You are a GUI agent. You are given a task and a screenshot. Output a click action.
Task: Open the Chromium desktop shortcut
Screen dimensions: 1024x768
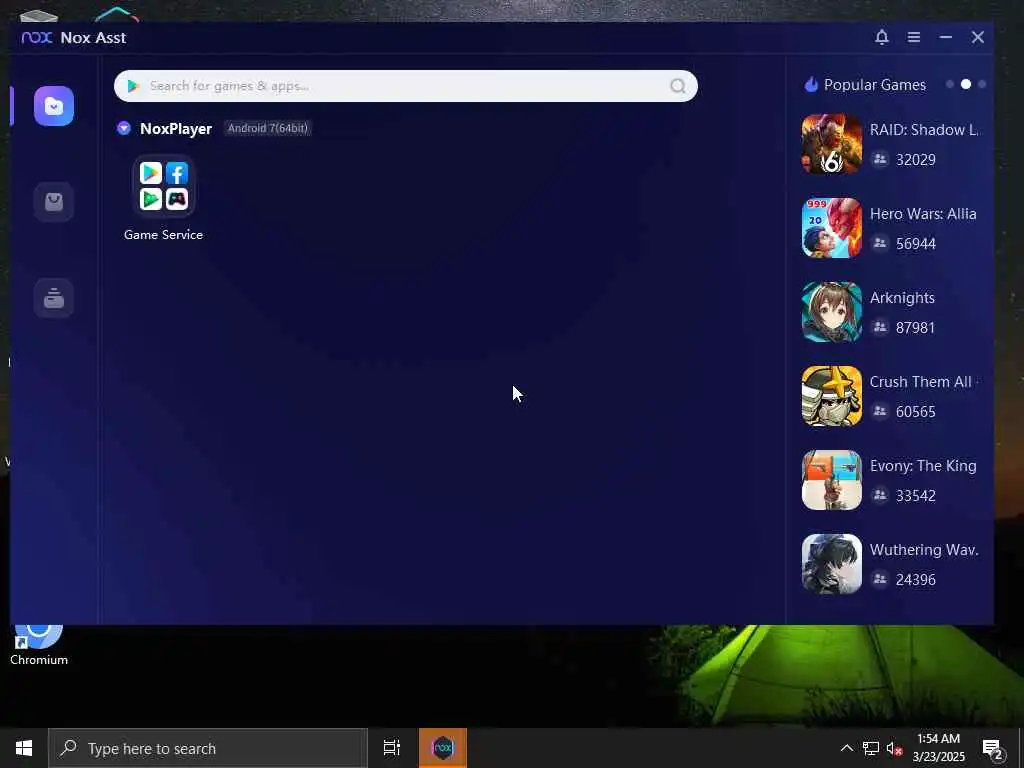(39, 645)
